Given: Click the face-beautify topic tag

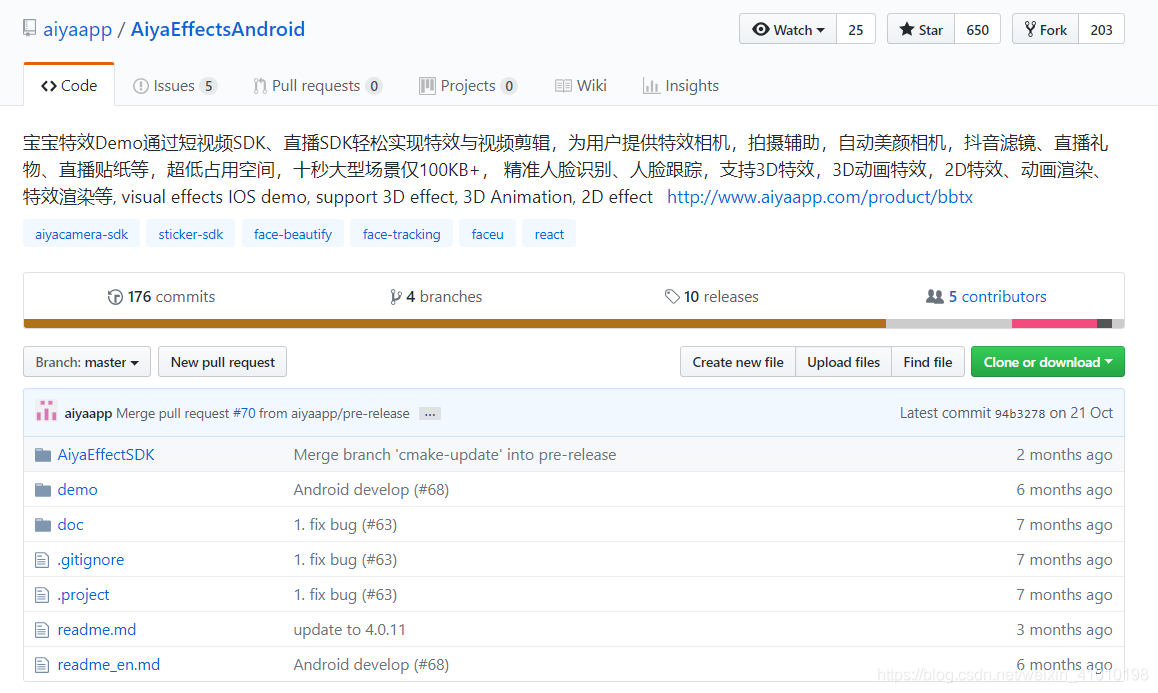Looking at the screenshot, I should pyautogui.click(x=292, y=234).
